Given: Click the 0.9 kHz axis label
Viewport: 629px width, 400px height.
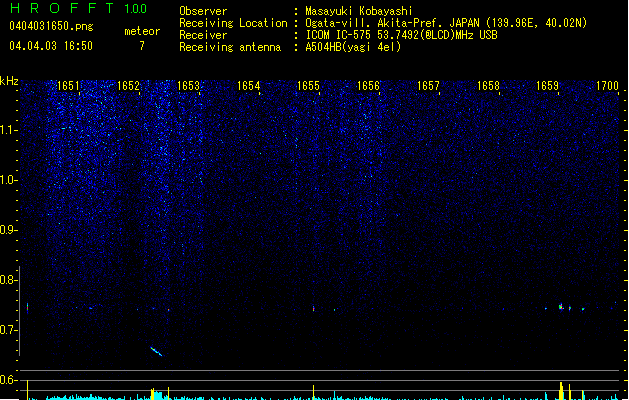Looking at the screenshot, I should point(8,230).
